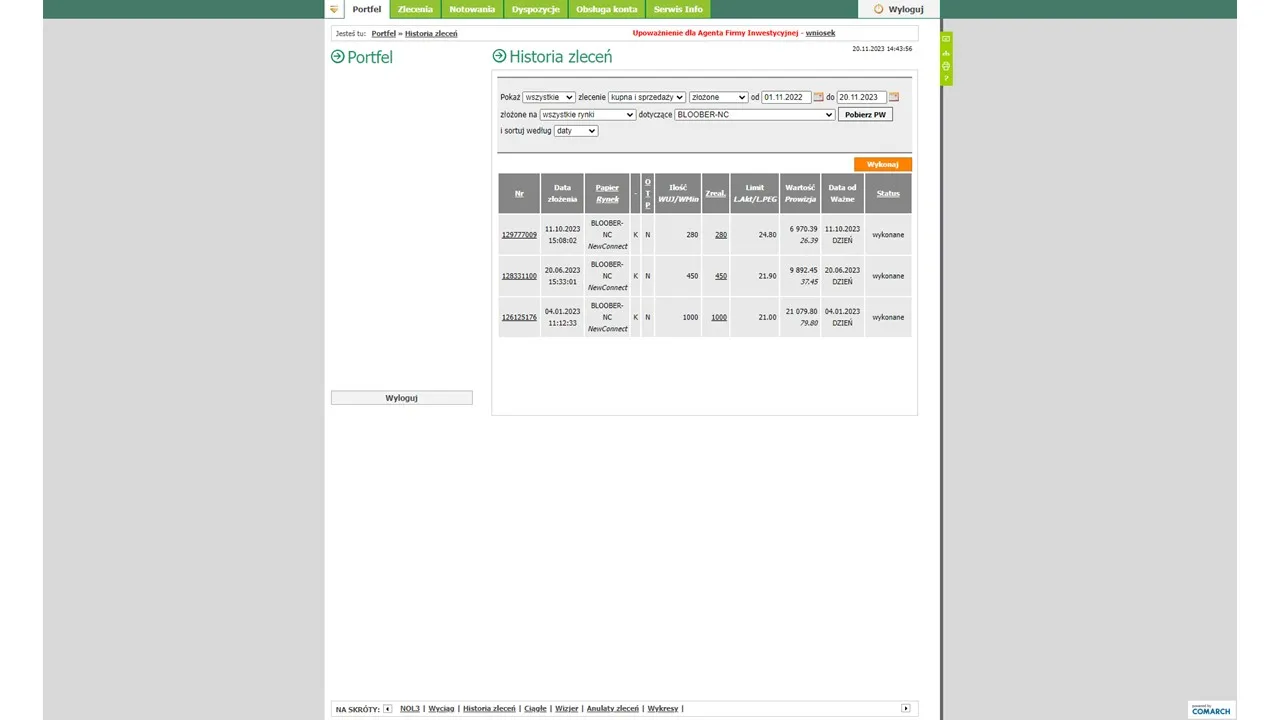Click the dropdown arrow icon left of Portfel tab
Screen dimensions: 1280x720
point(334,9)
